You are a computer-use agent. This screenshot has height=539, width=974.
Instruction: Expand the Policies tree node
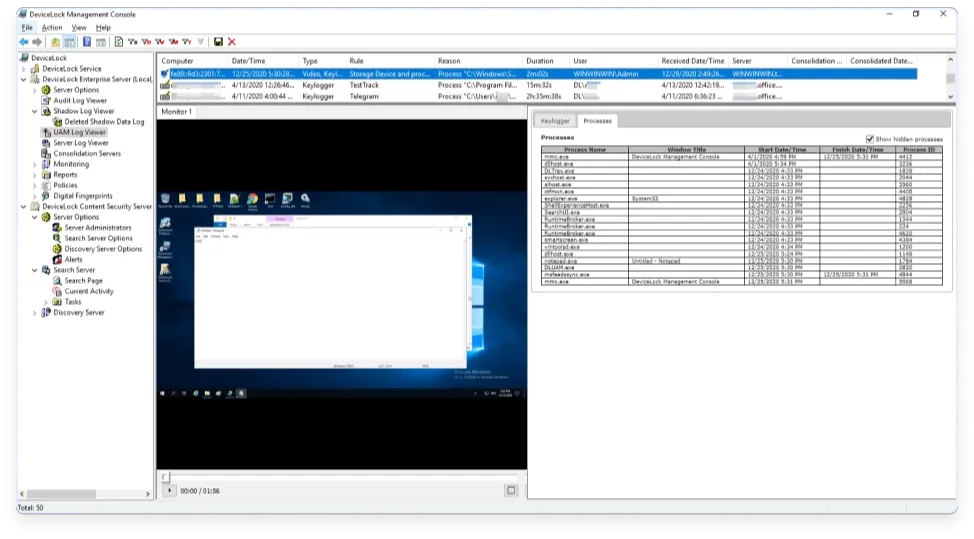pyautogui.click(x=35, y=185)
